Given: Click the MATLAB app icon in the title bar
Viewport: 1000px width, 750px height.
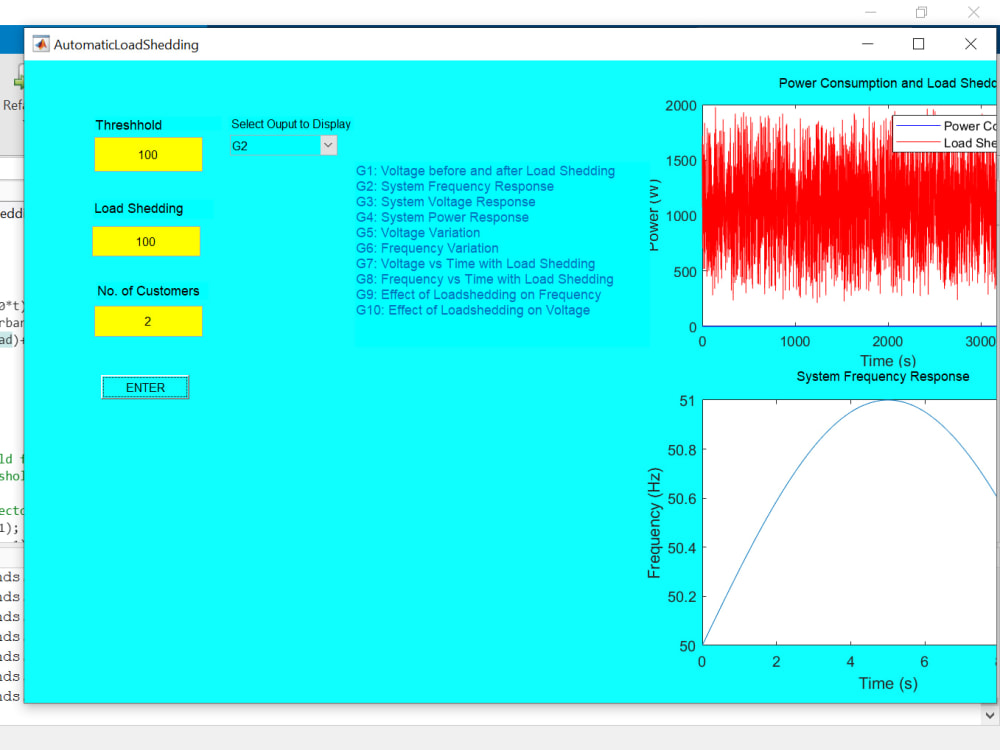Looking at the screenshot, I should [39, 44].
